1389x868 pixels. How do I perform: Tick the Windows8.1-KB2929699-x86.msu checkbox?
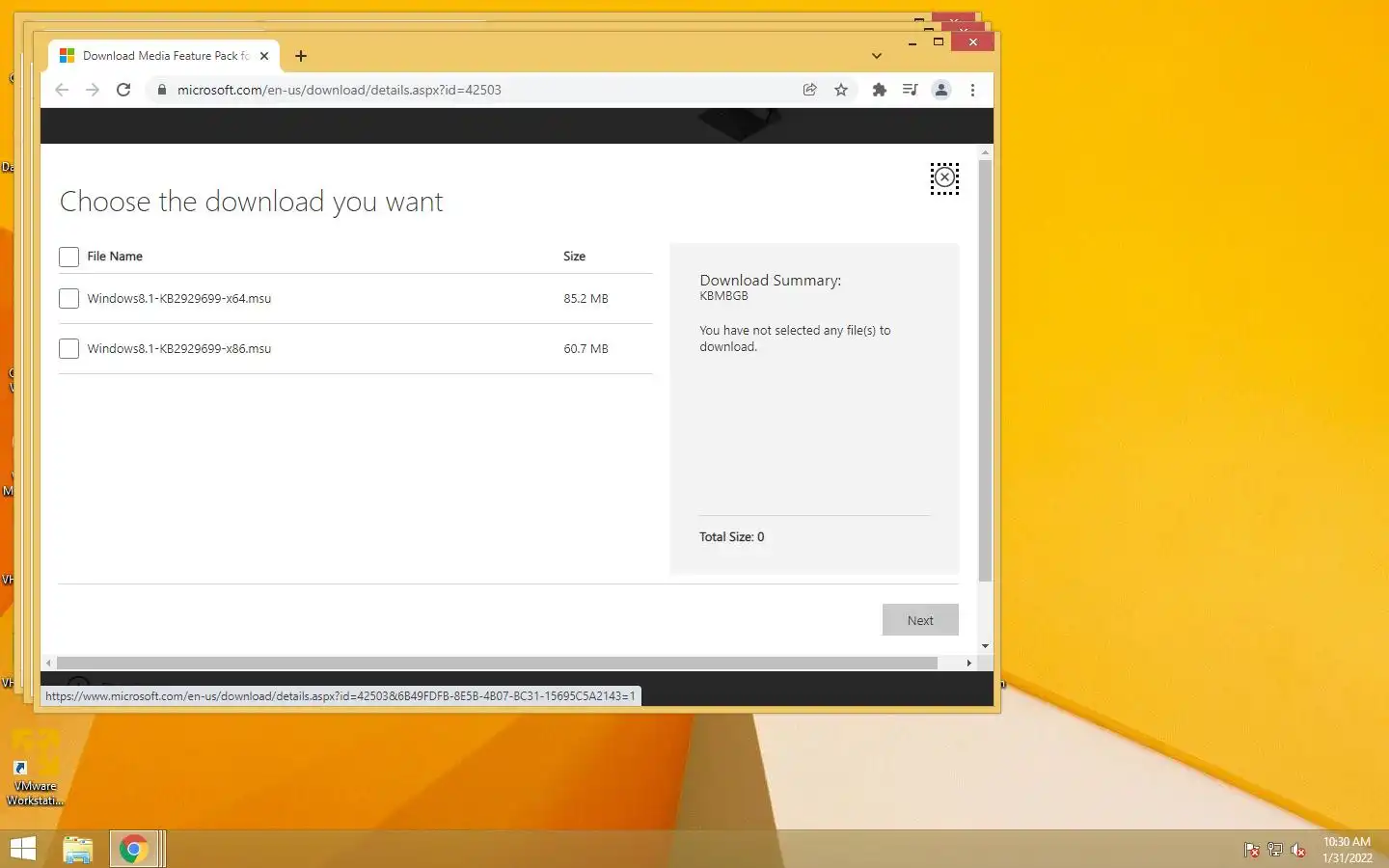(x=68, y=348)
